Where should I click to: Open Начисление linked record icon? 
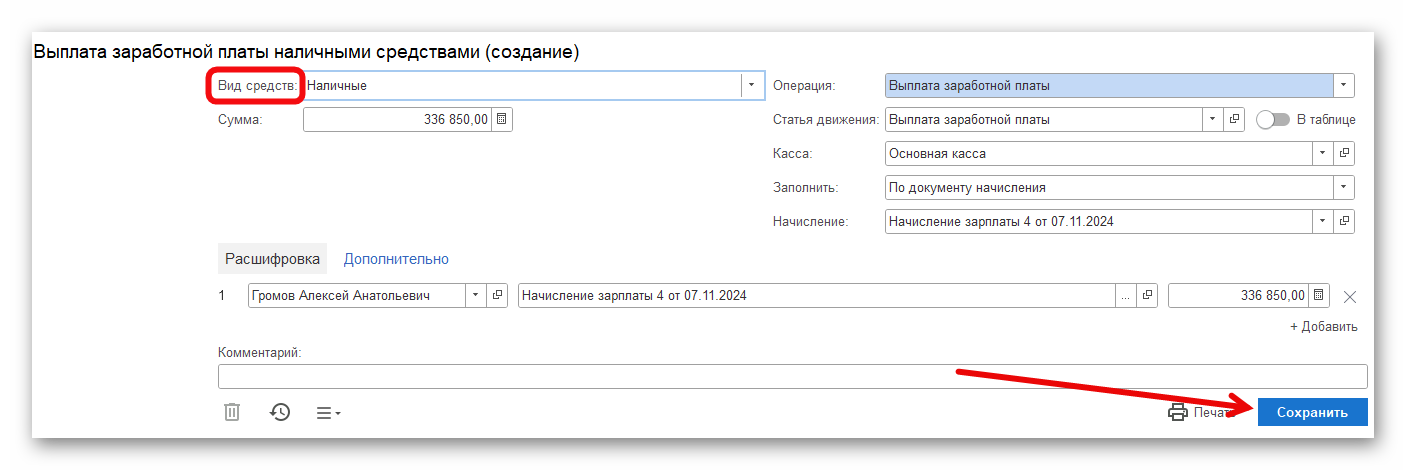point(1345,221)
